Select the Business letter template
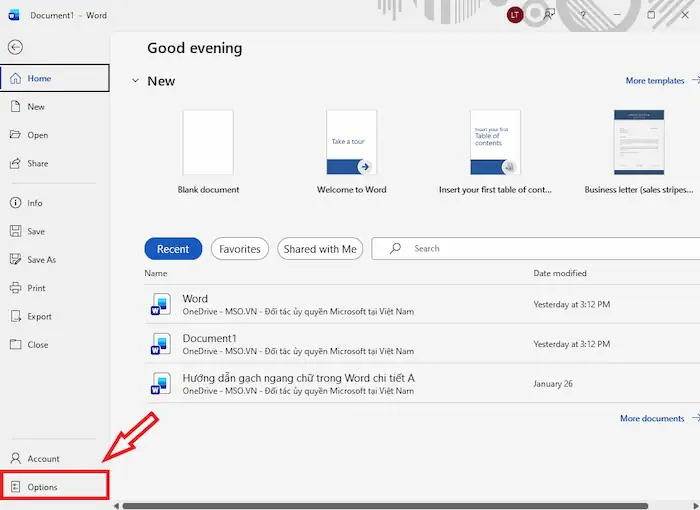Image resolution: width=700 pixels, height=510 pixels. [x=639, y=143]
